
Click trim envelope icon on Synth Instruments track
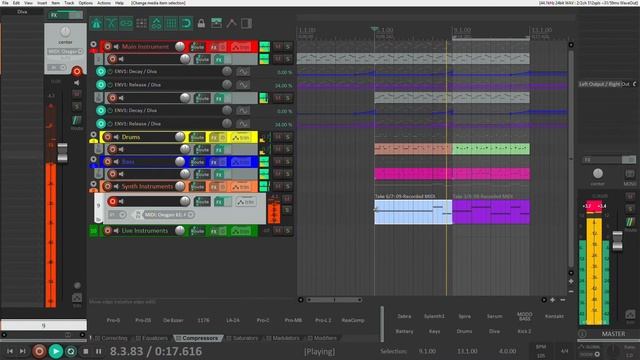(241, 187)
